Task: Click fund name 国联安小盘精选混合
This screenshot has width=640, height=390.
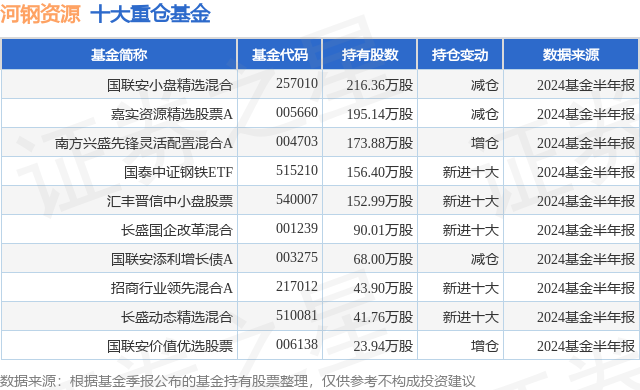Action: pyautogui.click(x=170, y=85)
